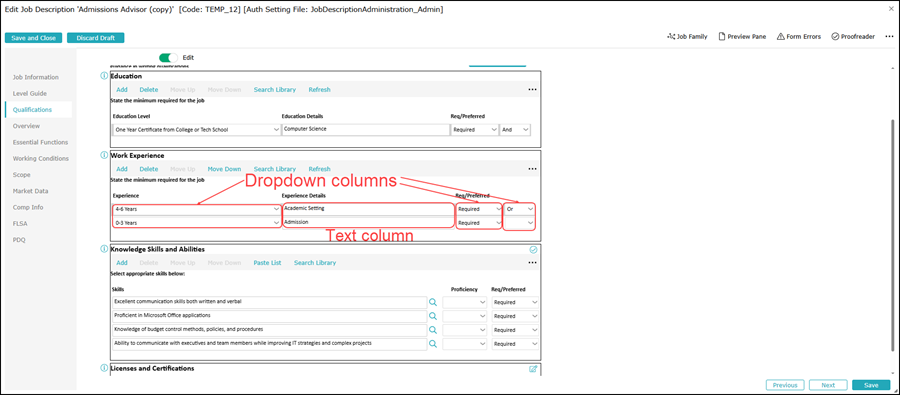Add a new Knowledge Skills row
This screenshot has width=900, height=395.
coord(122,262)
